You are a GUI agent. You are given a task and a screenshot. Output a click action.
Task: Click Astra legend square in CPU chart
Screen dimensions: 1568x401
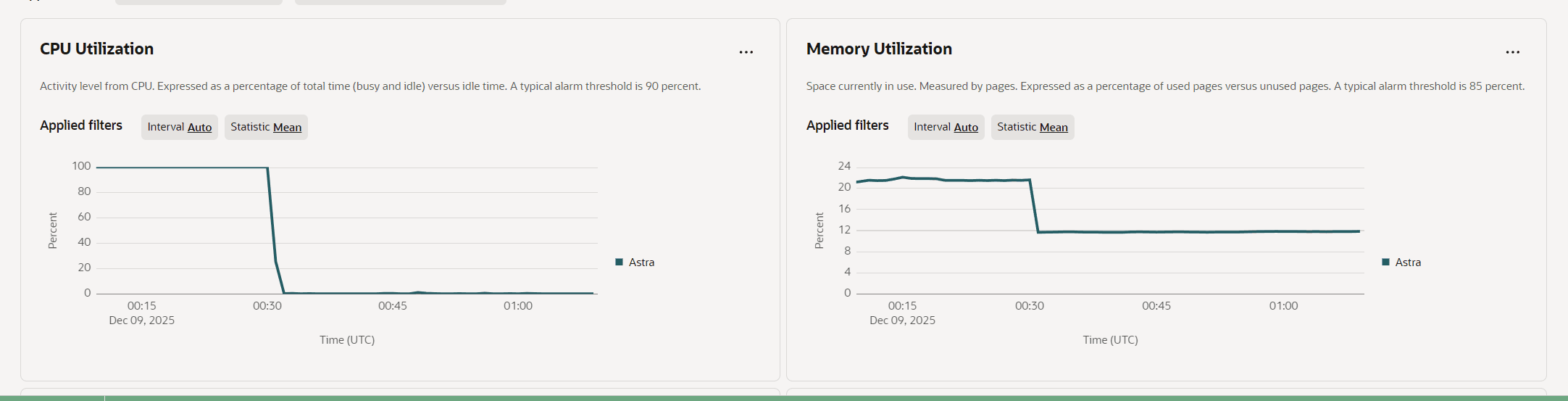coord(619,262)
